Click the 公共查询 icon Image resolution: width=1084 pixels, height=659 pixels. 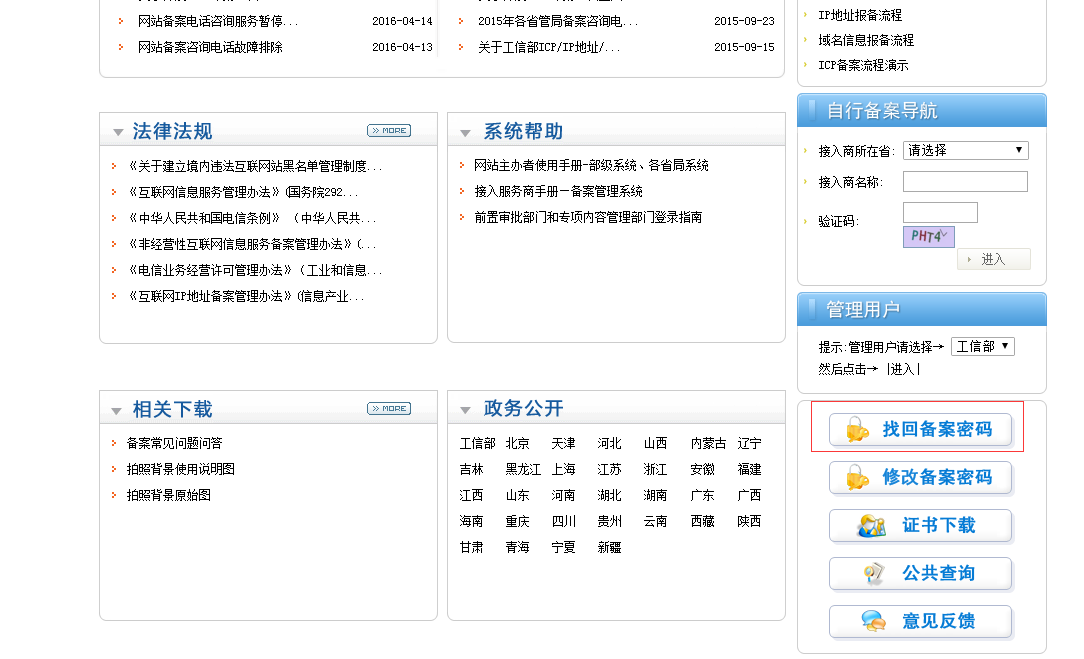(x=874, y=574)
